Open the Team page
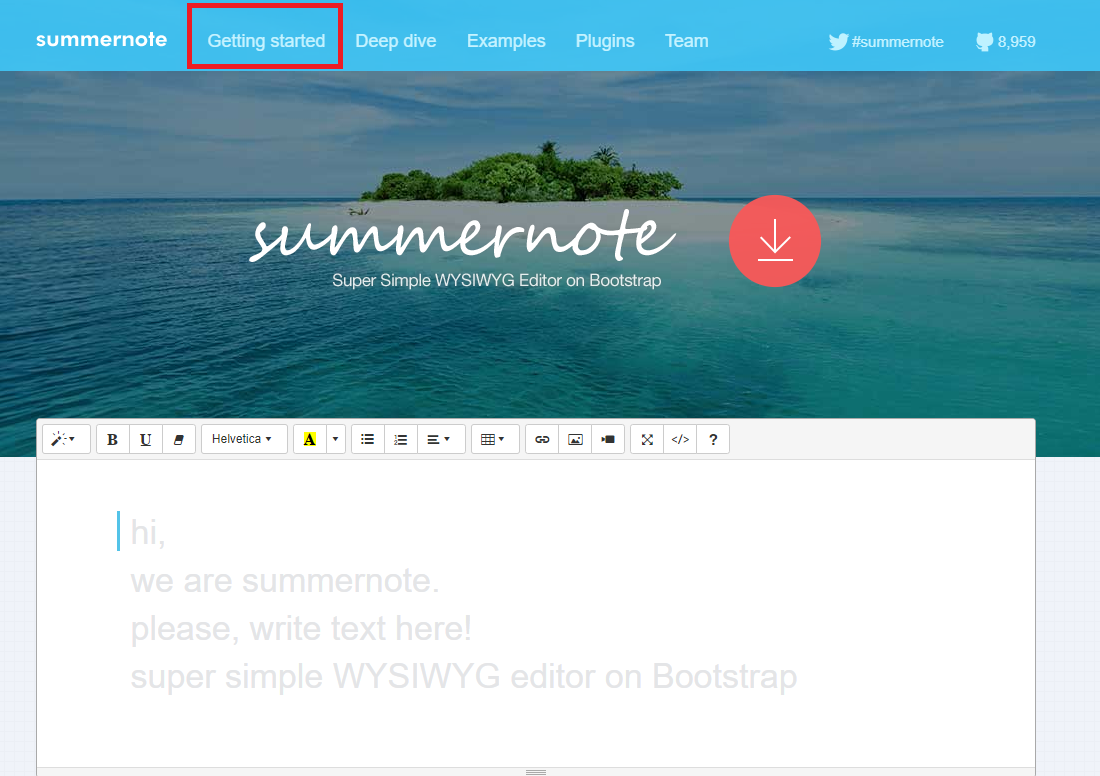The width and height of the screenshot is (1100, 776). (686, 41)
